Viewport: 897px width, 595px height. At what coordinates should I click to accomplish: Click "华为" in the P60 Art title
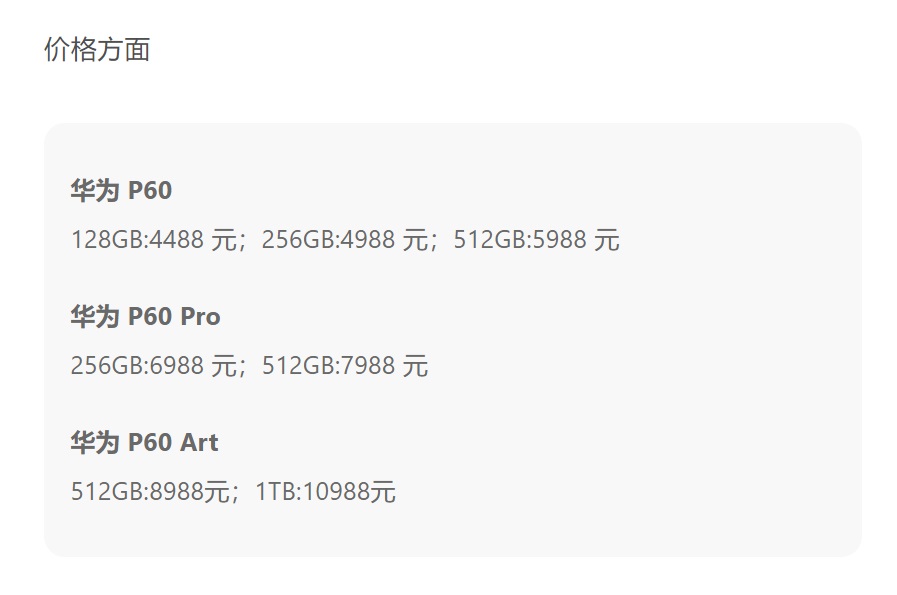point(95,442)
